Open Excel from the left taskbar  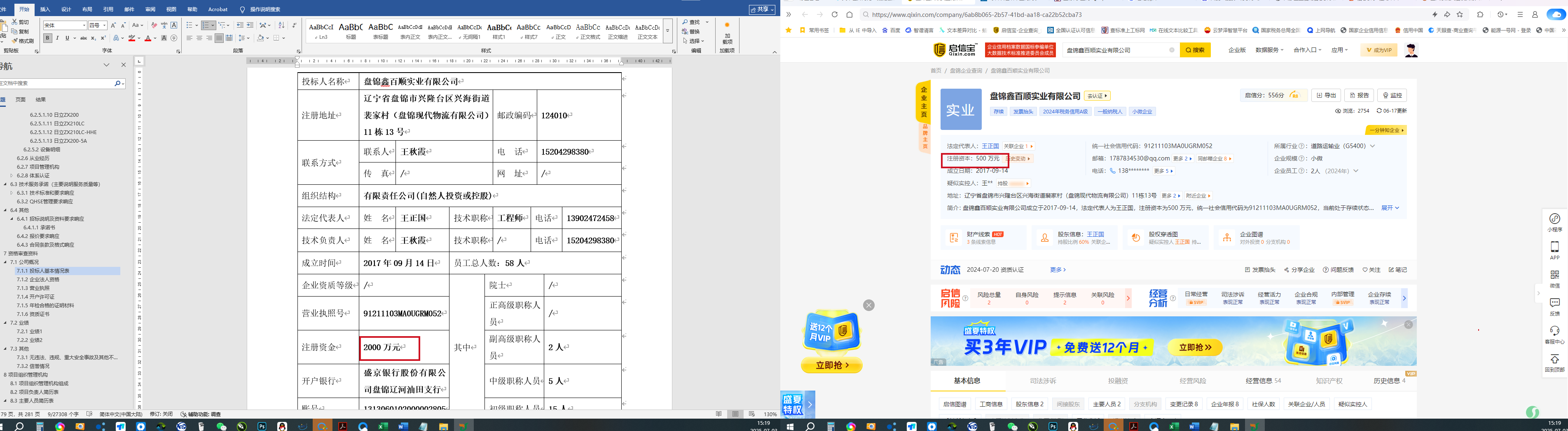pyautogui.click(x=383, y=426)
